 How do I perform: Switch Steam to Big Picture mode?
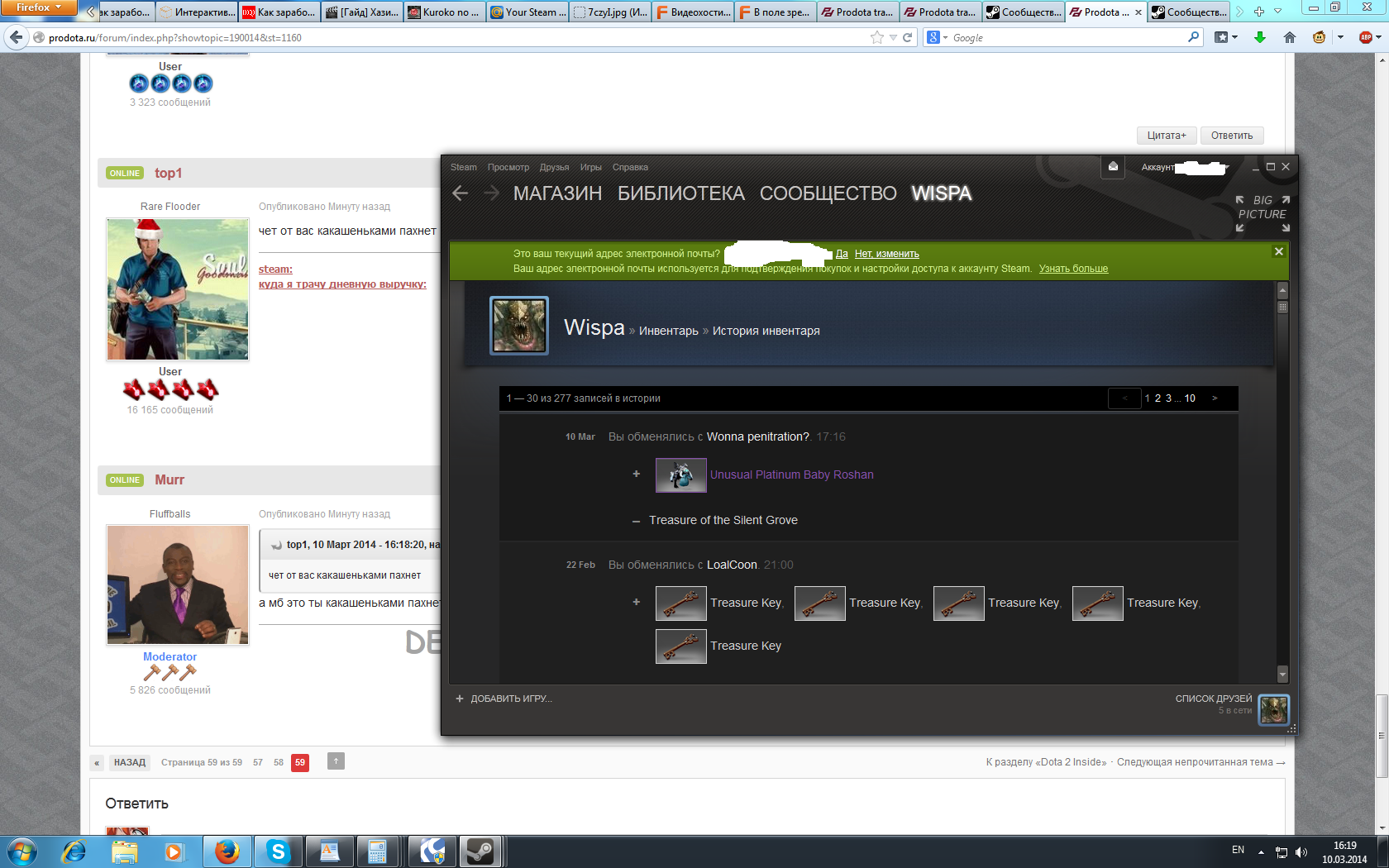tap(1262, 213)
